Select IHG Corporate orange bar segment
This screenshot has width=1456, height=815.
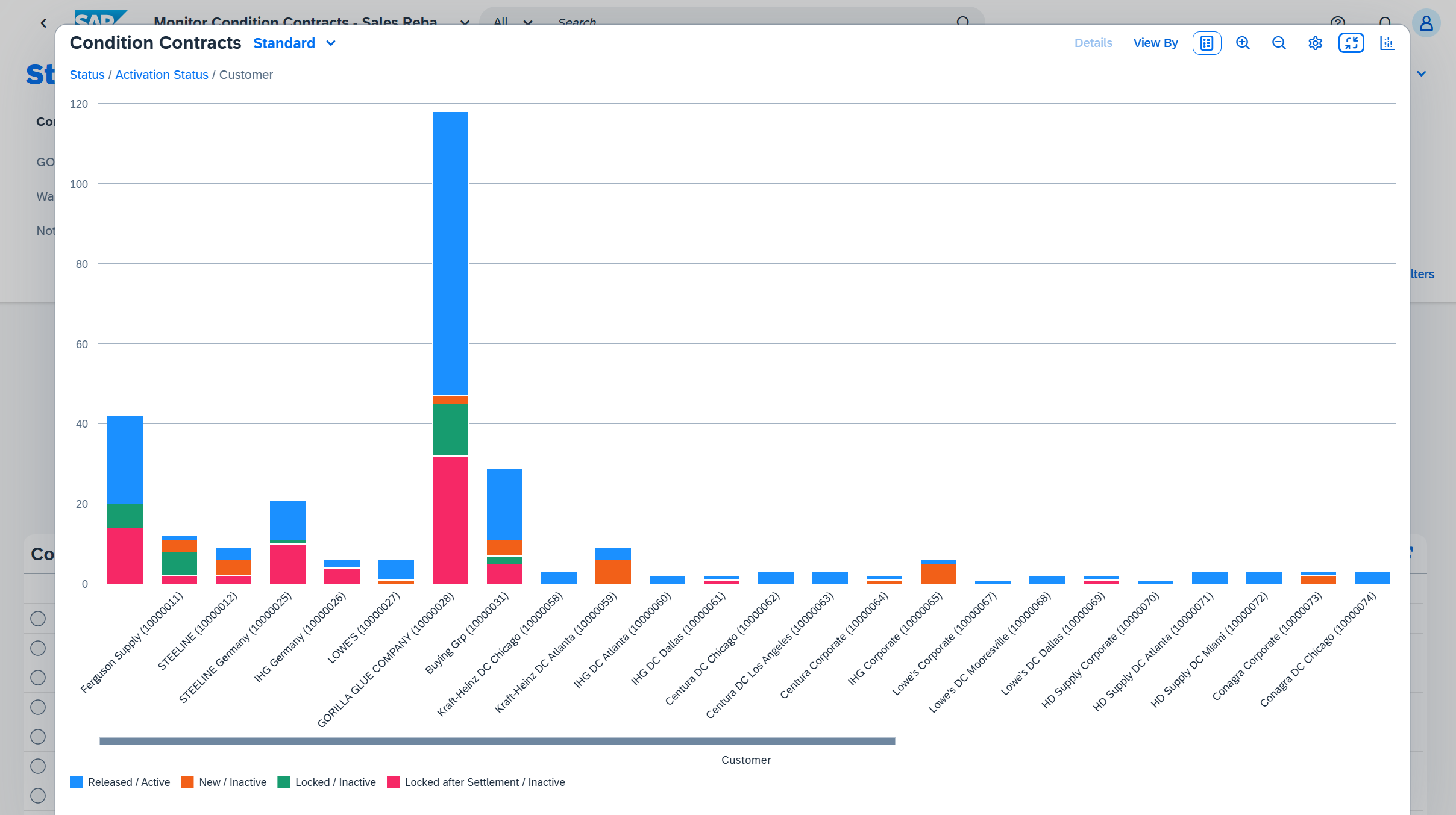pos(938,574)
